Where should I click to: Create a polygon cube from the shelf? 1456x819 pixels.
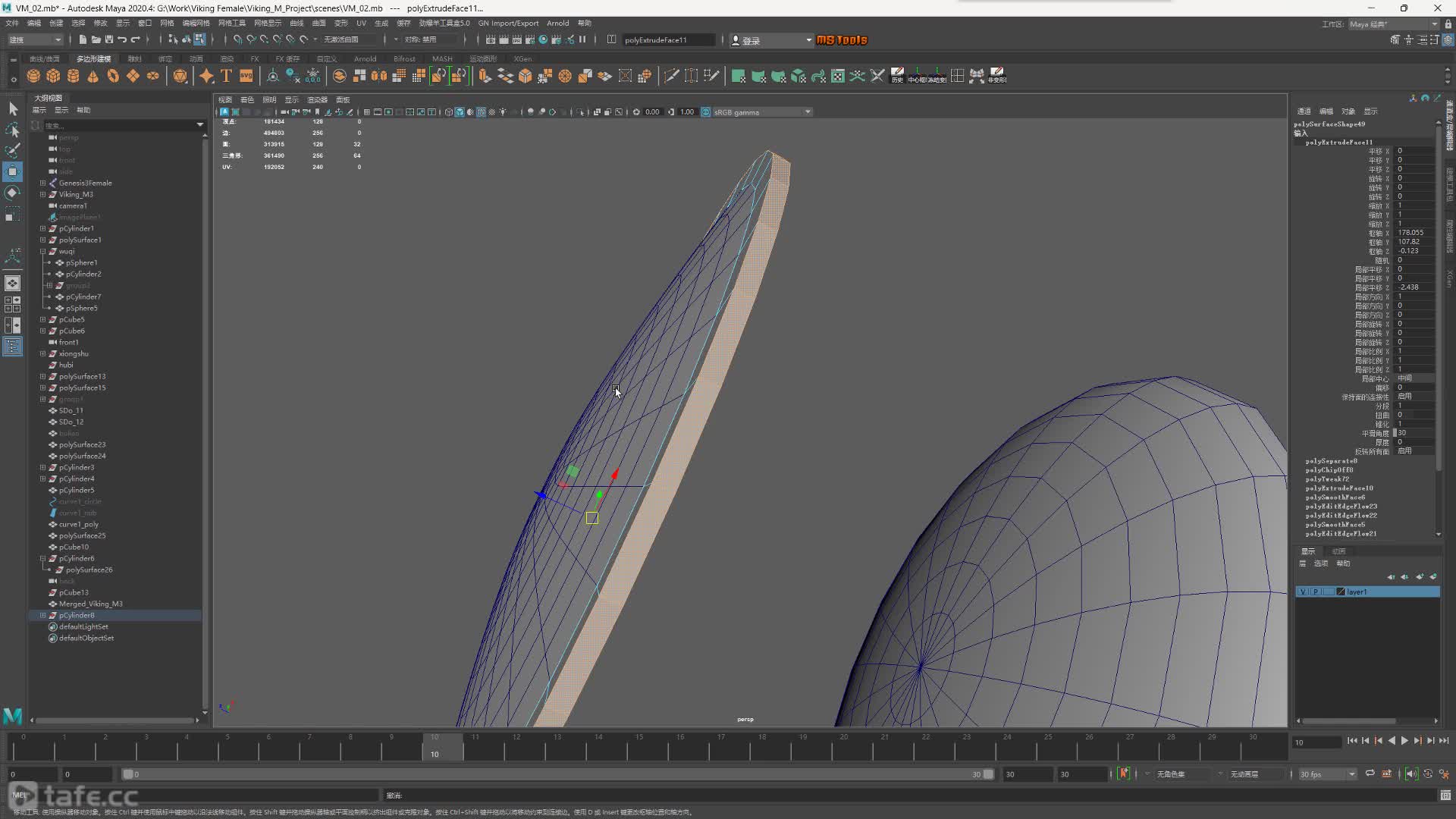click(x=53, y=76)
